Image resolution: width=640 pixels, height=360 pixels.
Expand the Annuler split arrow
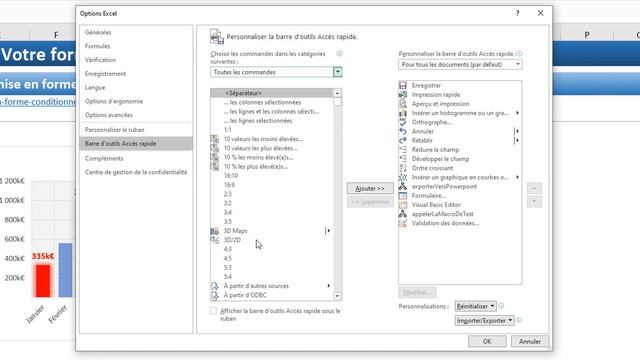click(517, 131)
